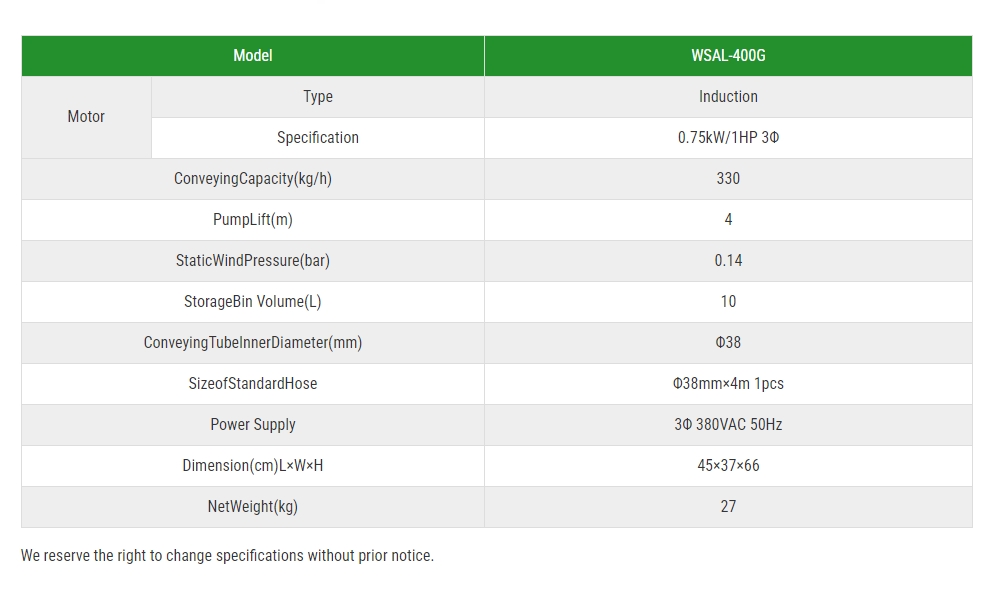Click the Model header cell
The width and height of the screenshot is (1001, 591).
coord(253,56)
